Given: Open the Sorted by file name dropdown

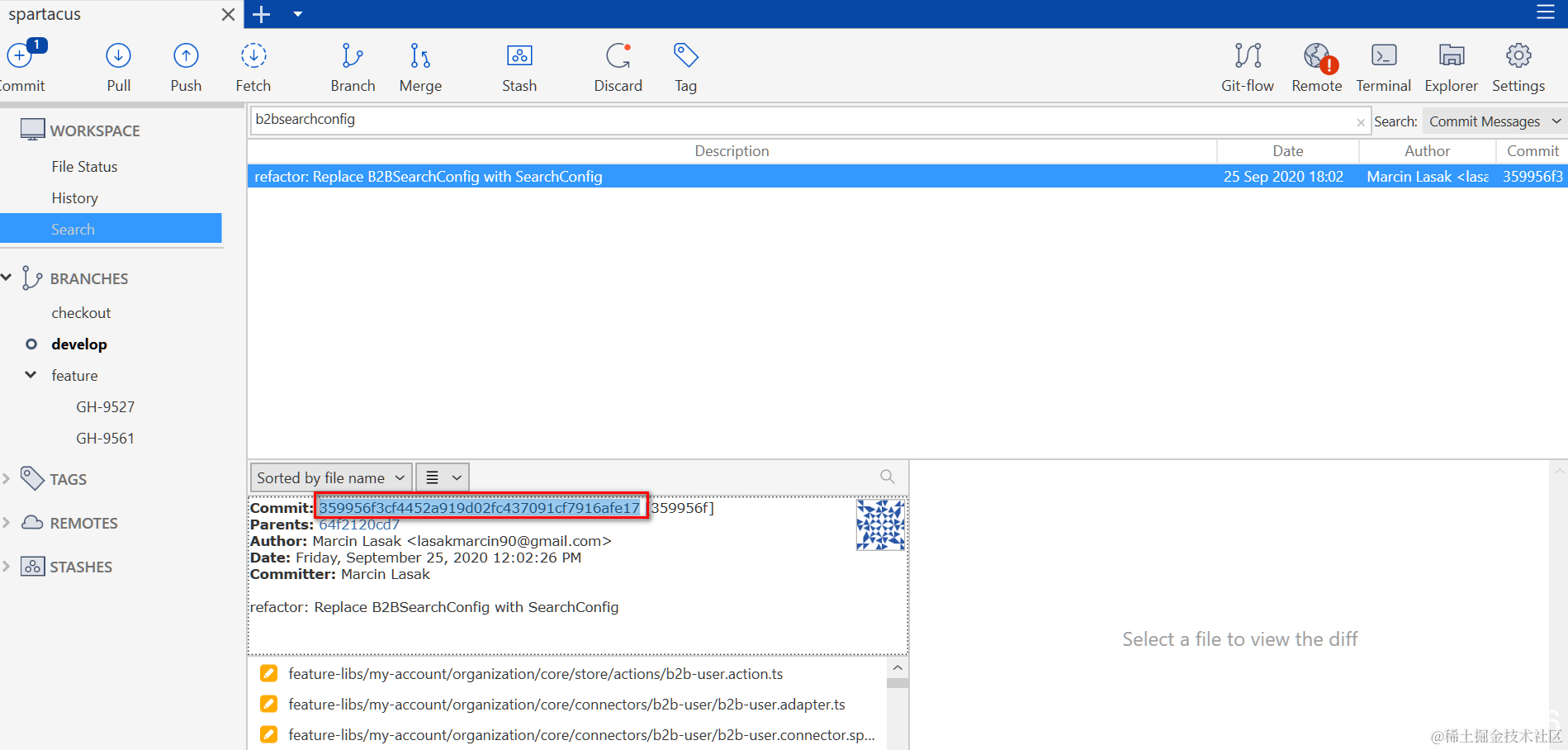Looking at the screenshot, I should (331, 477).
